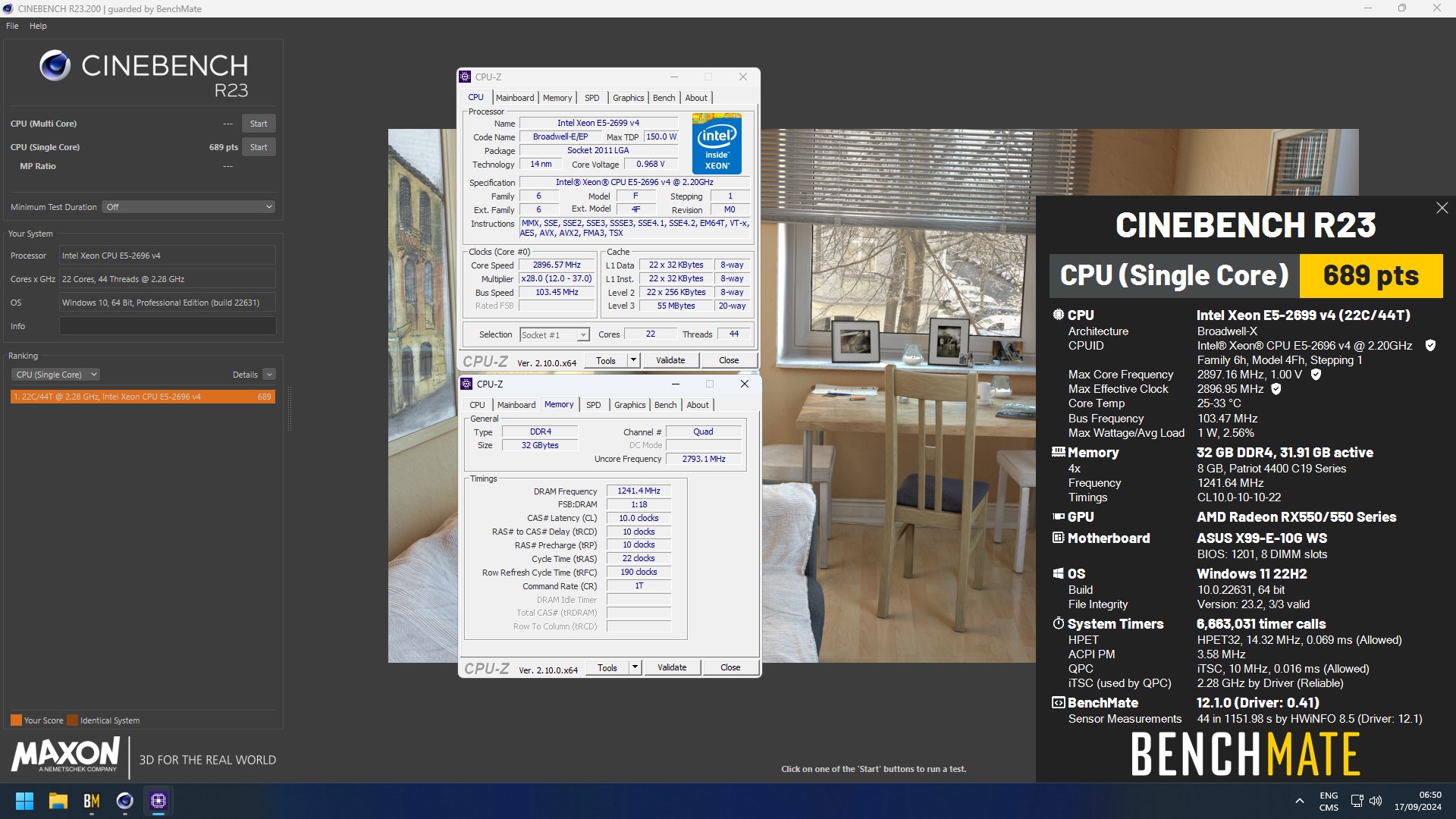Click the BenchMate GPU section icon

pos(1058,516)
